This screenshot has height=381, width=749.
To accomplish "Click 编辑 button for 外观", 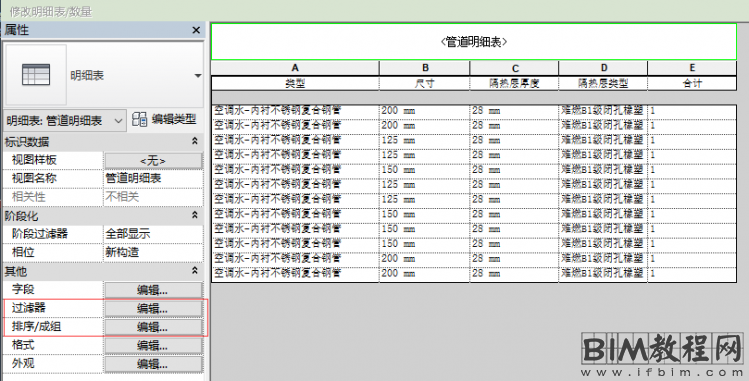I will 153,364.
